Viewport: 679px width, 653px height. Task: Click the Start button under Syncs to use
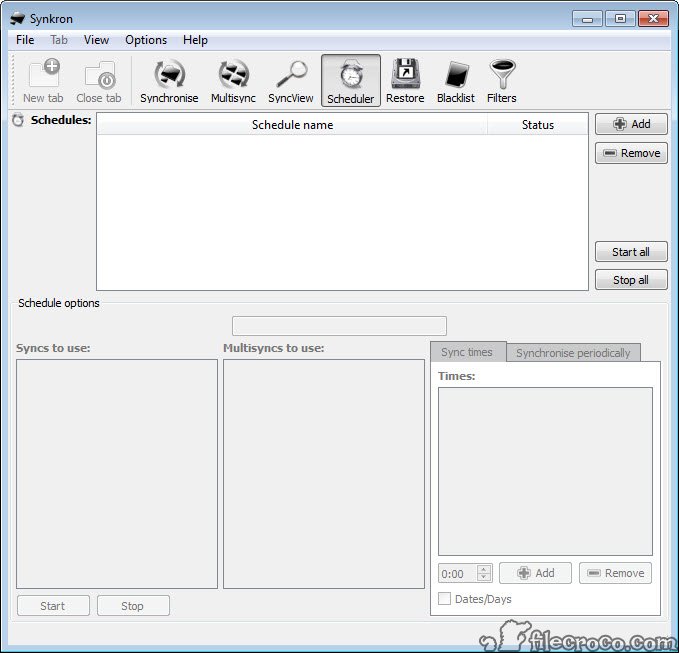point(53,605)
